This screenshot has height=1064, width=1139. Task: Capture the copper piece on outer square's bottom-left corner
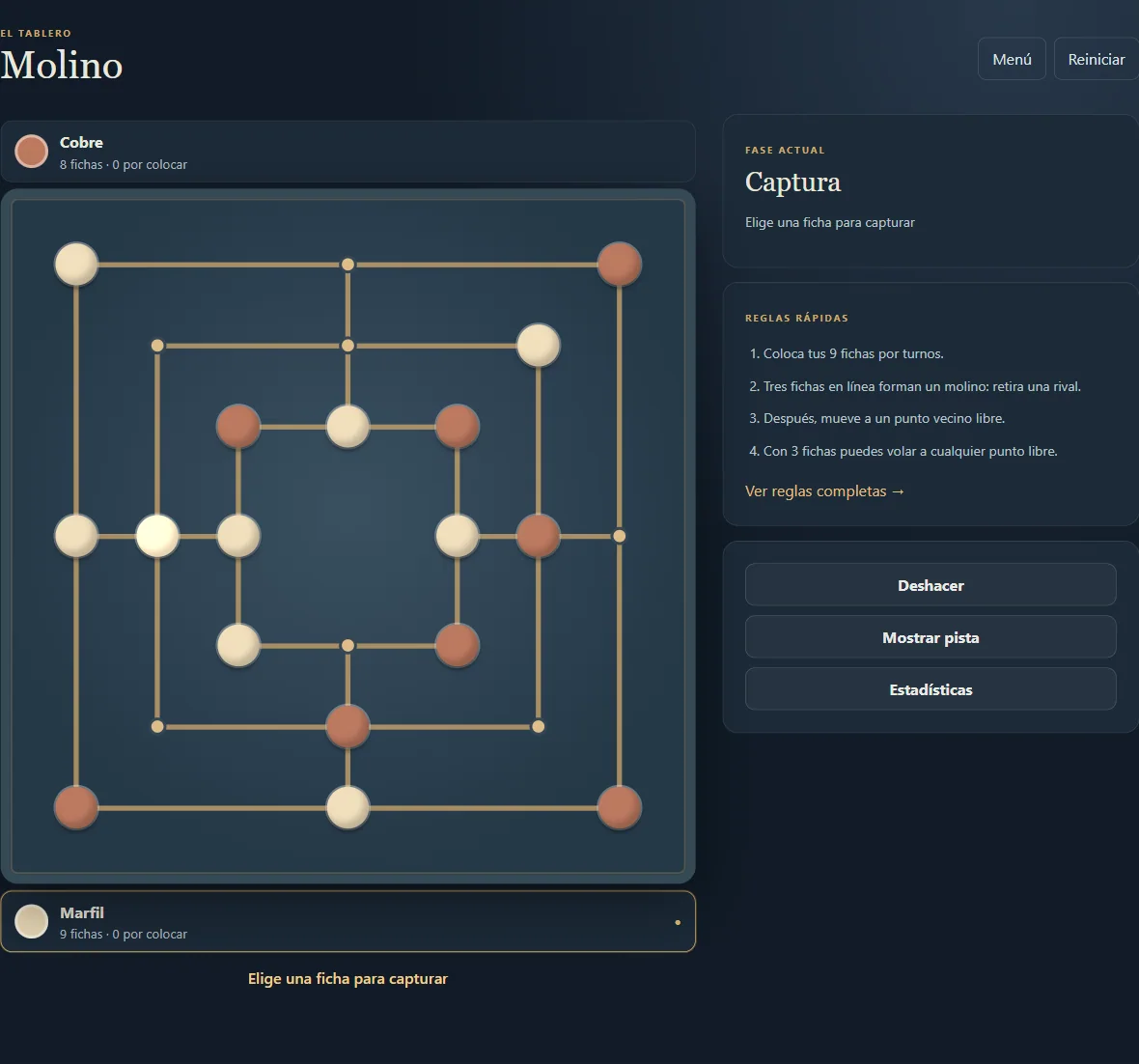76,807
